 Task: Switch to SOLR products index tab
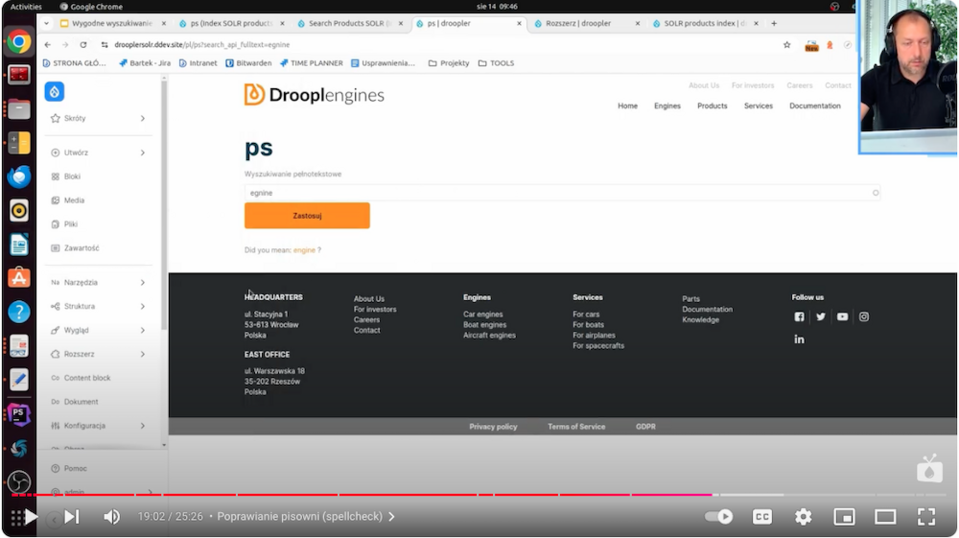tap(705, 23)
